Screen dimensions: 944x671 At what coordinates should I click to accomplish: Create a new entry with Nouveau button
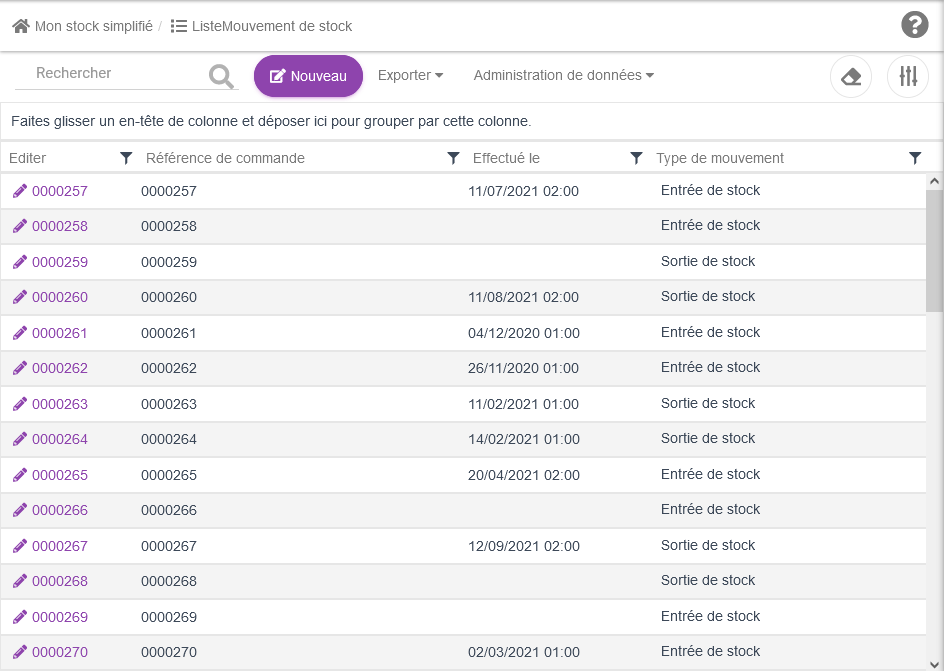click(308, 76)
